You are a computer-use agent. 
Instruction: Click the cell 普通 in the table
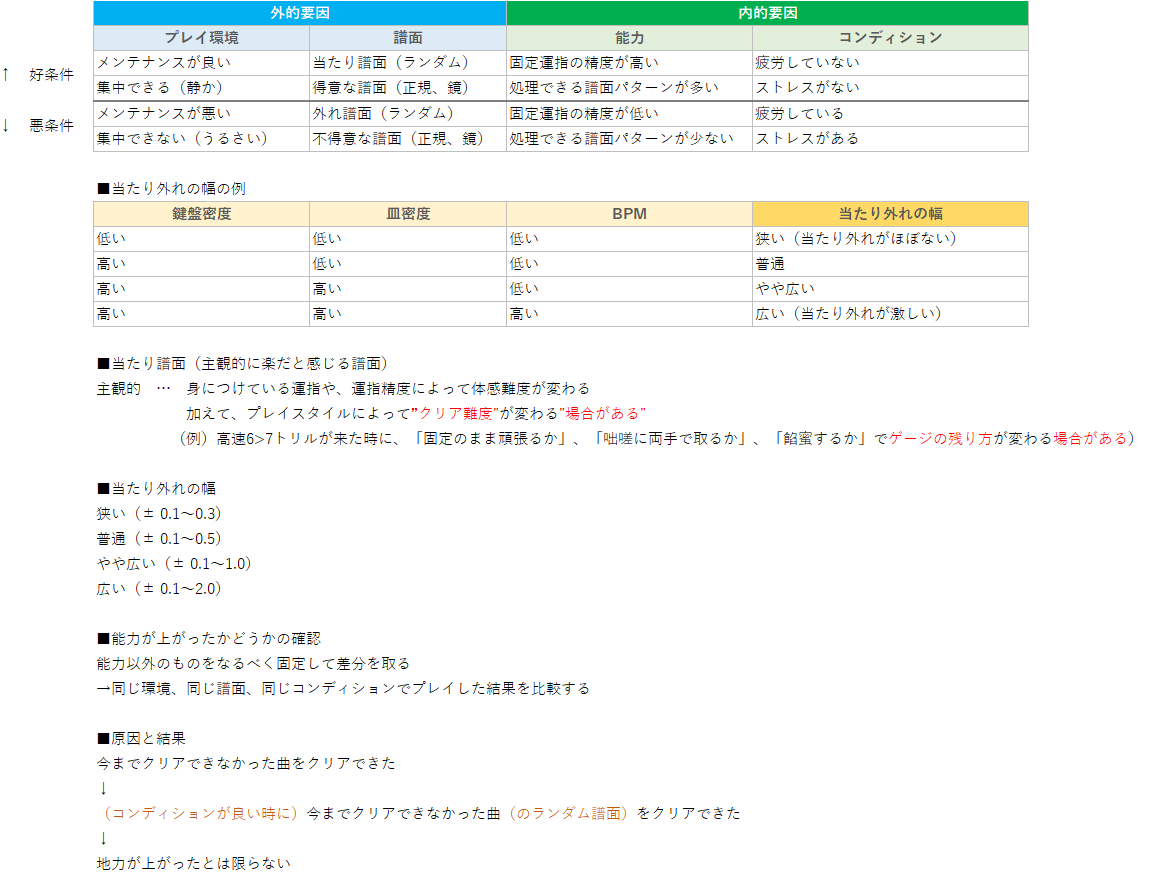point(890,264)
